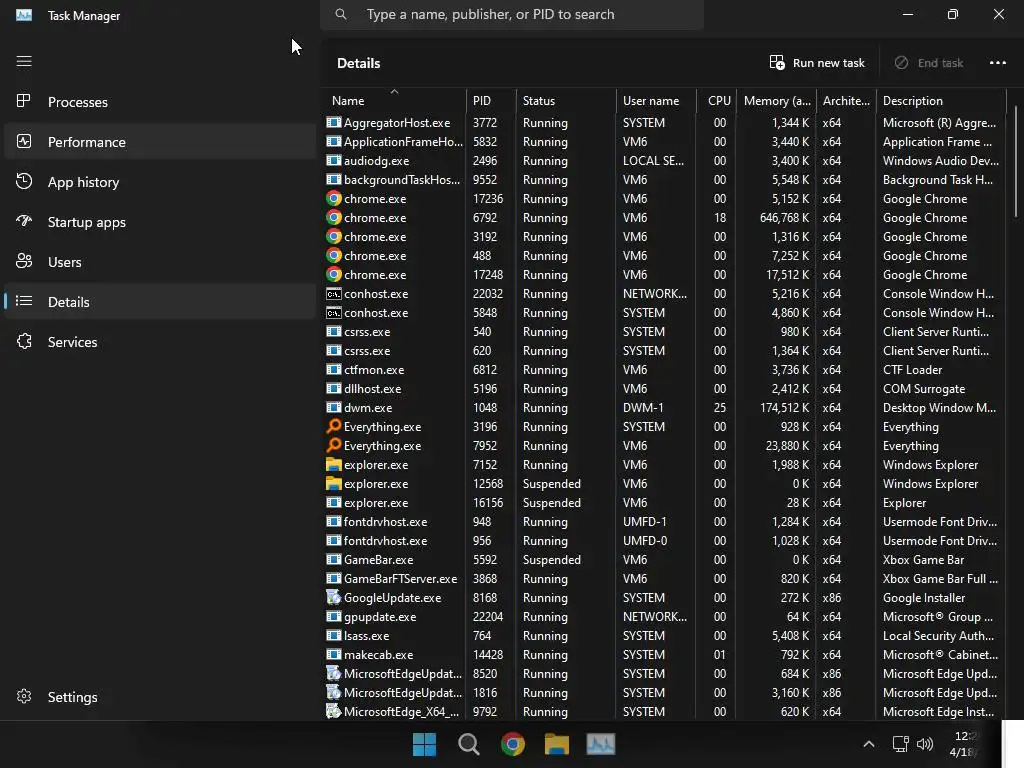The height and width of the screenshot is (768, 1024).
Task: Open Google Chrome from the taskbar
Action: pyautogui.click(x=513, y=744)
